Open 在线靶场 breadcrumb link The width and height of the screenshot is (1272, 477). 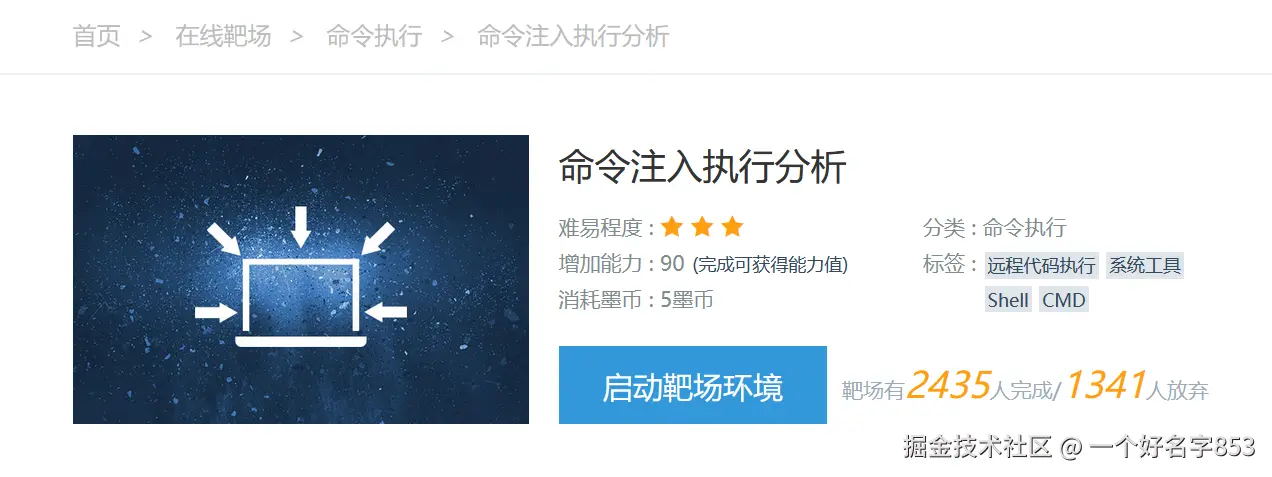click(223, 37)
